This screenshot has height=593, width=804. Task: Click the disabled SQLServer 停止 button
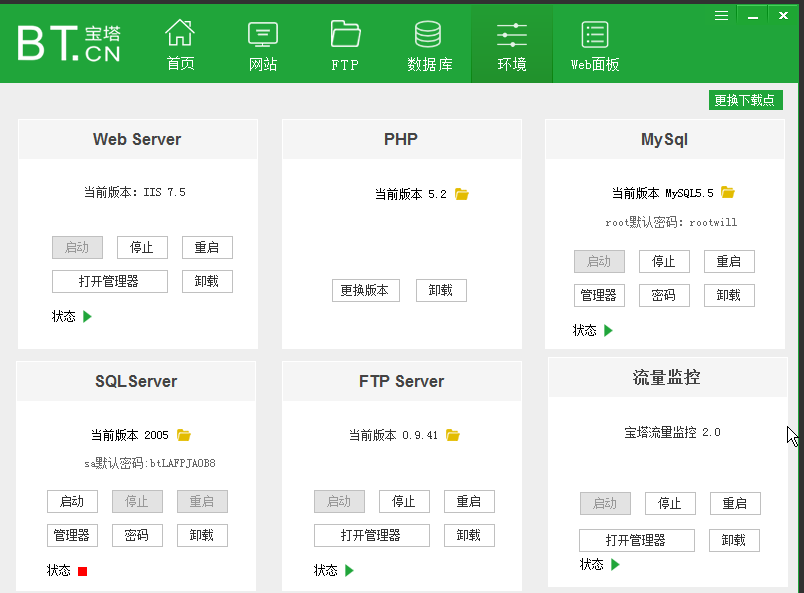pos(137,501)
